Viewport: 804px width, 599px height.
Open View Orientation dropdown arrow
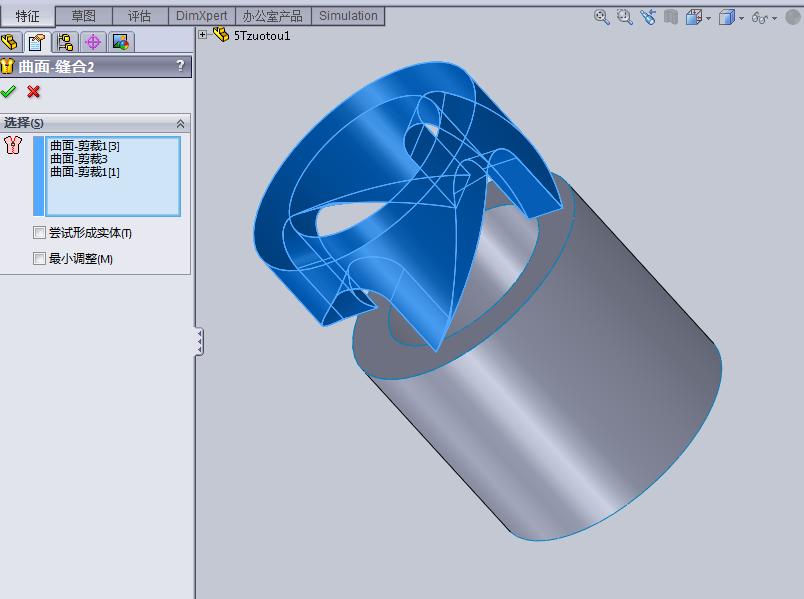tap(709, 18)
